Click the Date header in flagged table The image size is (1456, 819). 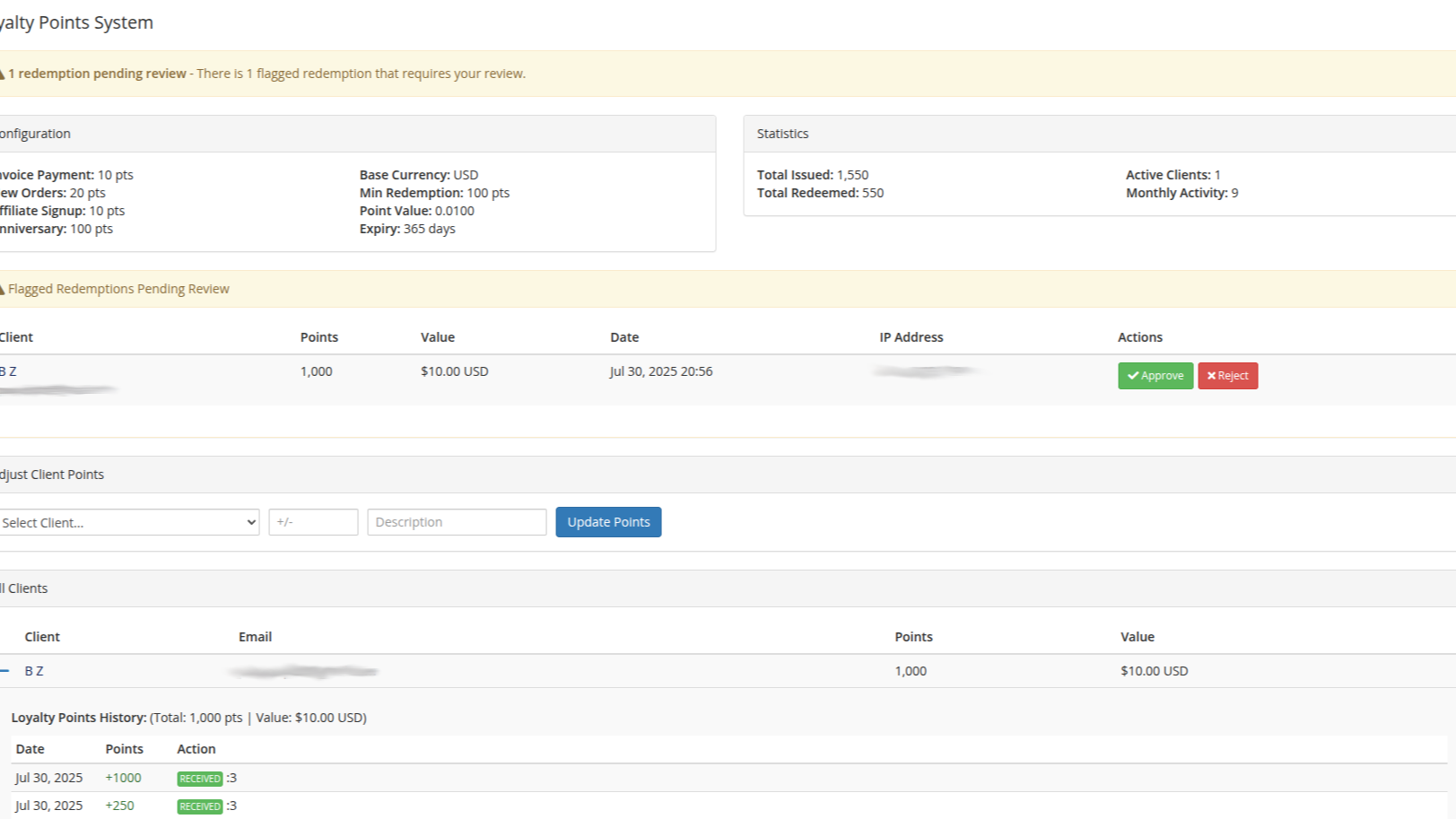point(624,337)
